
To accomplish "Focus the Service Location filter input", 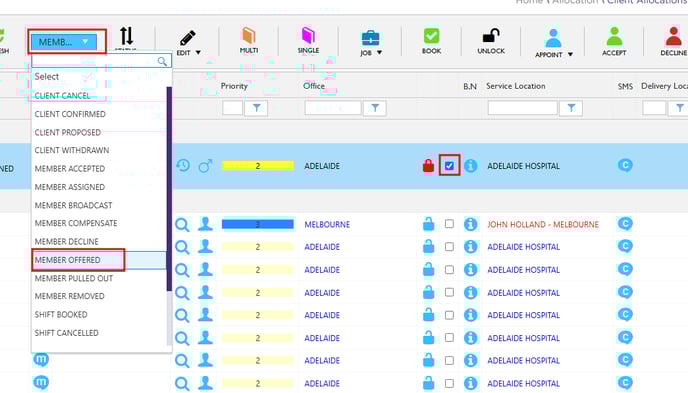I will pyautogui.click(x=523, y=108).
